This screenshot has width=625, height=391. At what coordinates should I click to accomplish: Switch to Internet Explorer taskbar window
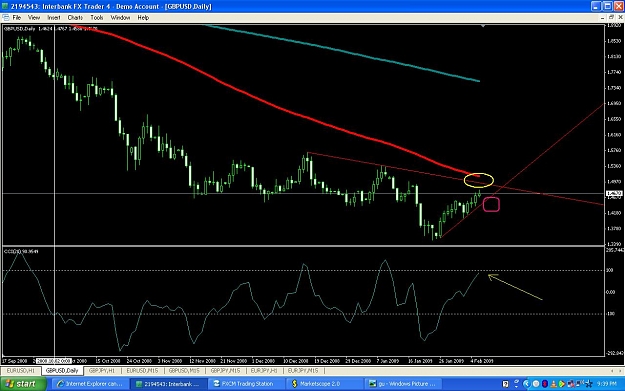pyautogui.click(x=90, y=384)
